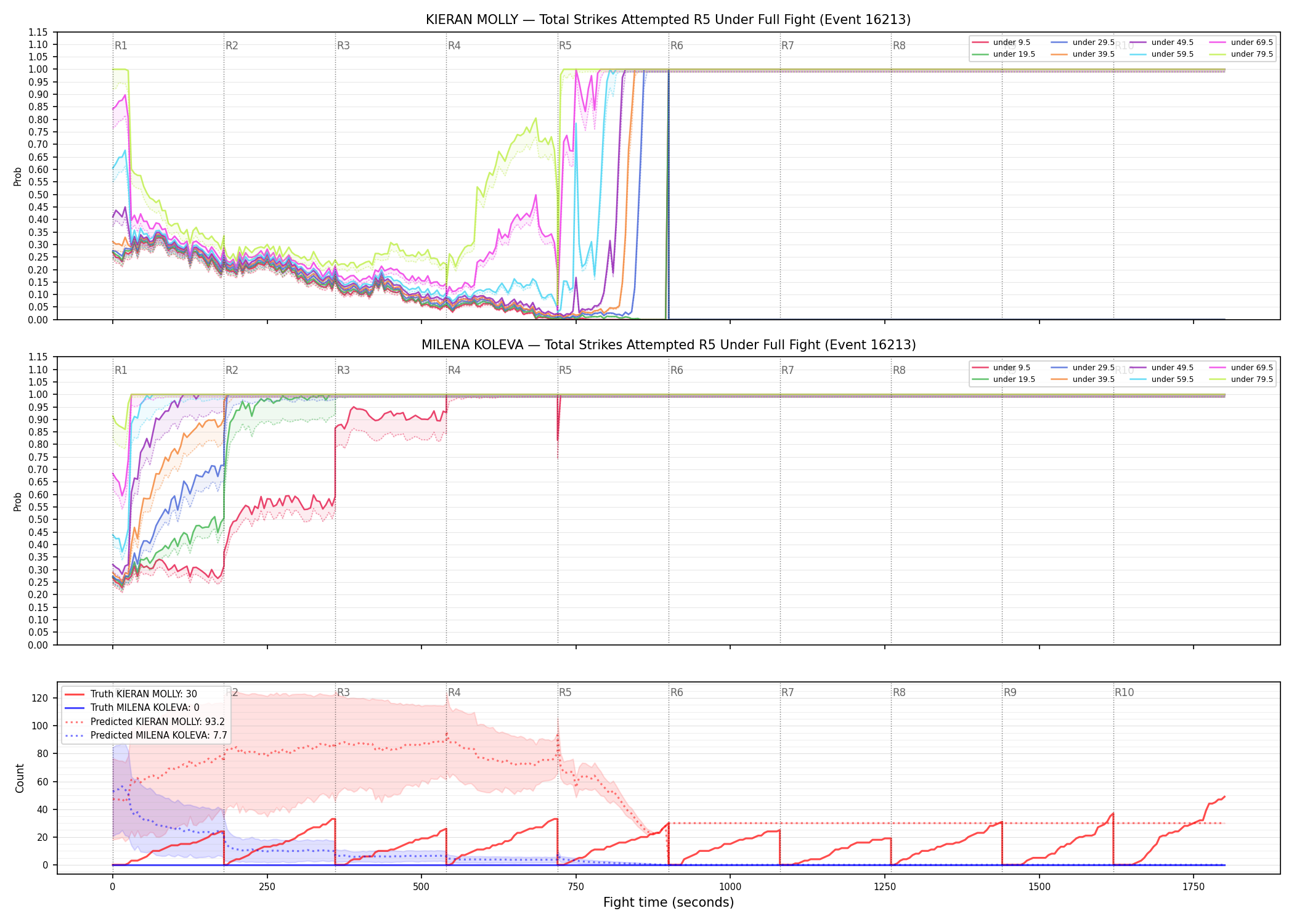Click the 'Truth KIERAN MOLLY: 30' legend entry
Screen dimensions: 1294x924
[131, 694]
